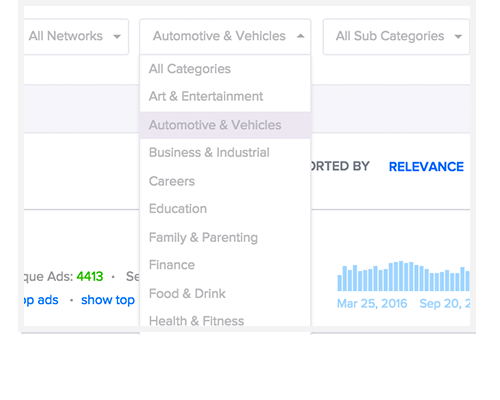The height and width of the screenshot is (400, 500).
Task: Click the ad activity bar chart
Action: 403,276
